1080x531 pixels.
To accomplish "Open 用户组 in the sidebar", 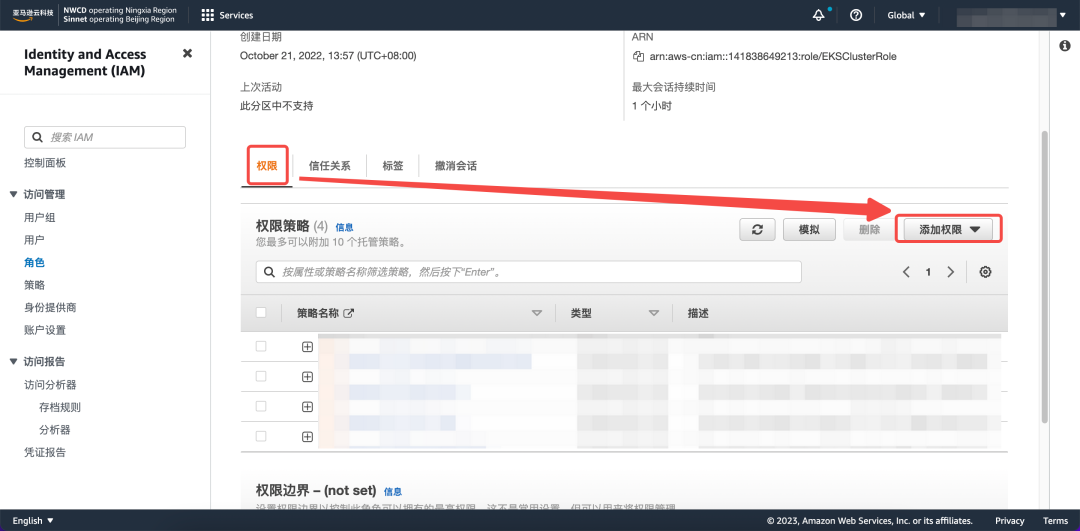I will (39, 218).
